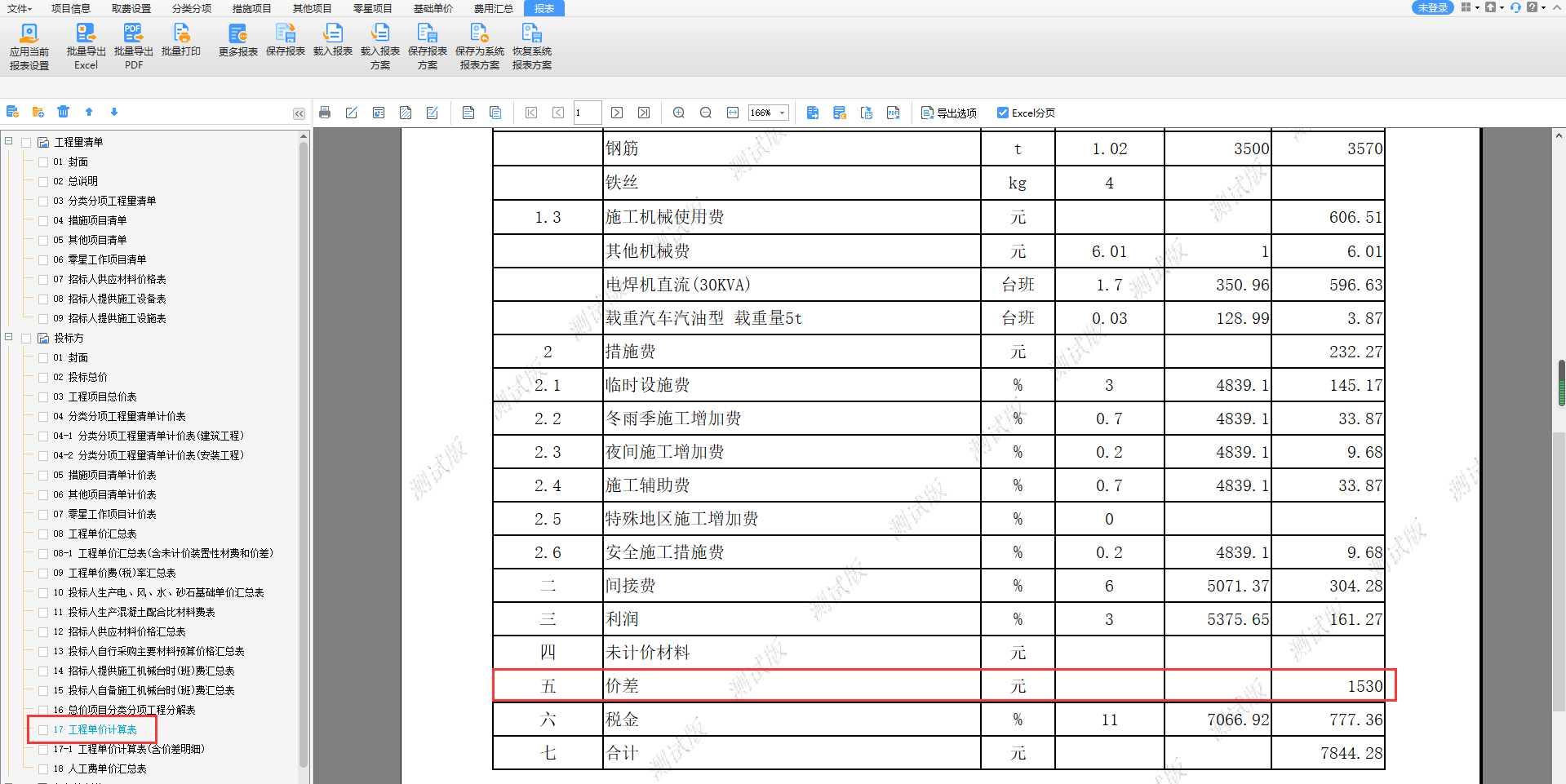This screenshot has width=1566, height=784.
Task: Click the 批量导出 Excel icon
Action: (x=86, y=34)
